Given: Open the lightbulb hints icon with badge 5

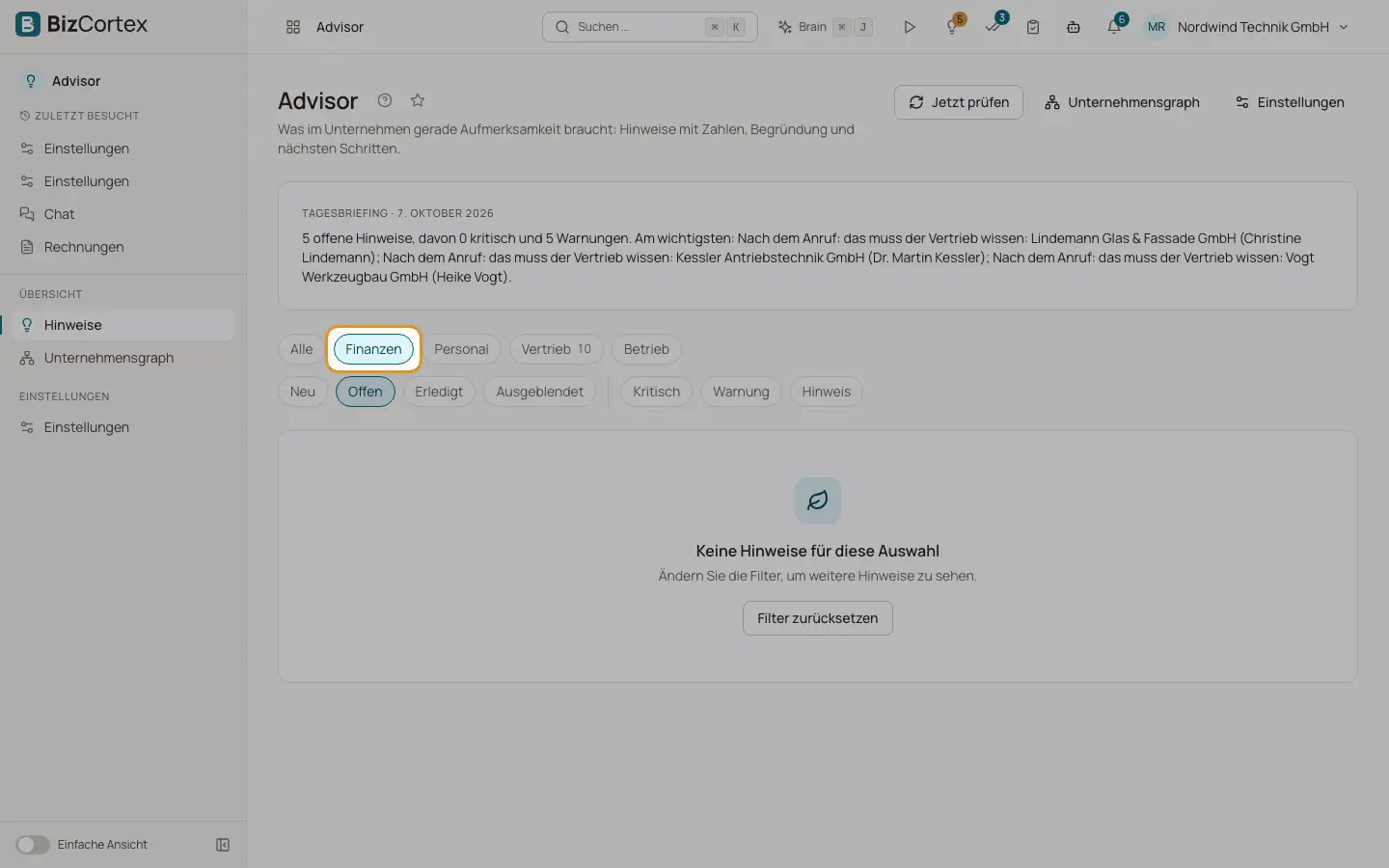Looking at the screenshot, I should tap(952, 27).
